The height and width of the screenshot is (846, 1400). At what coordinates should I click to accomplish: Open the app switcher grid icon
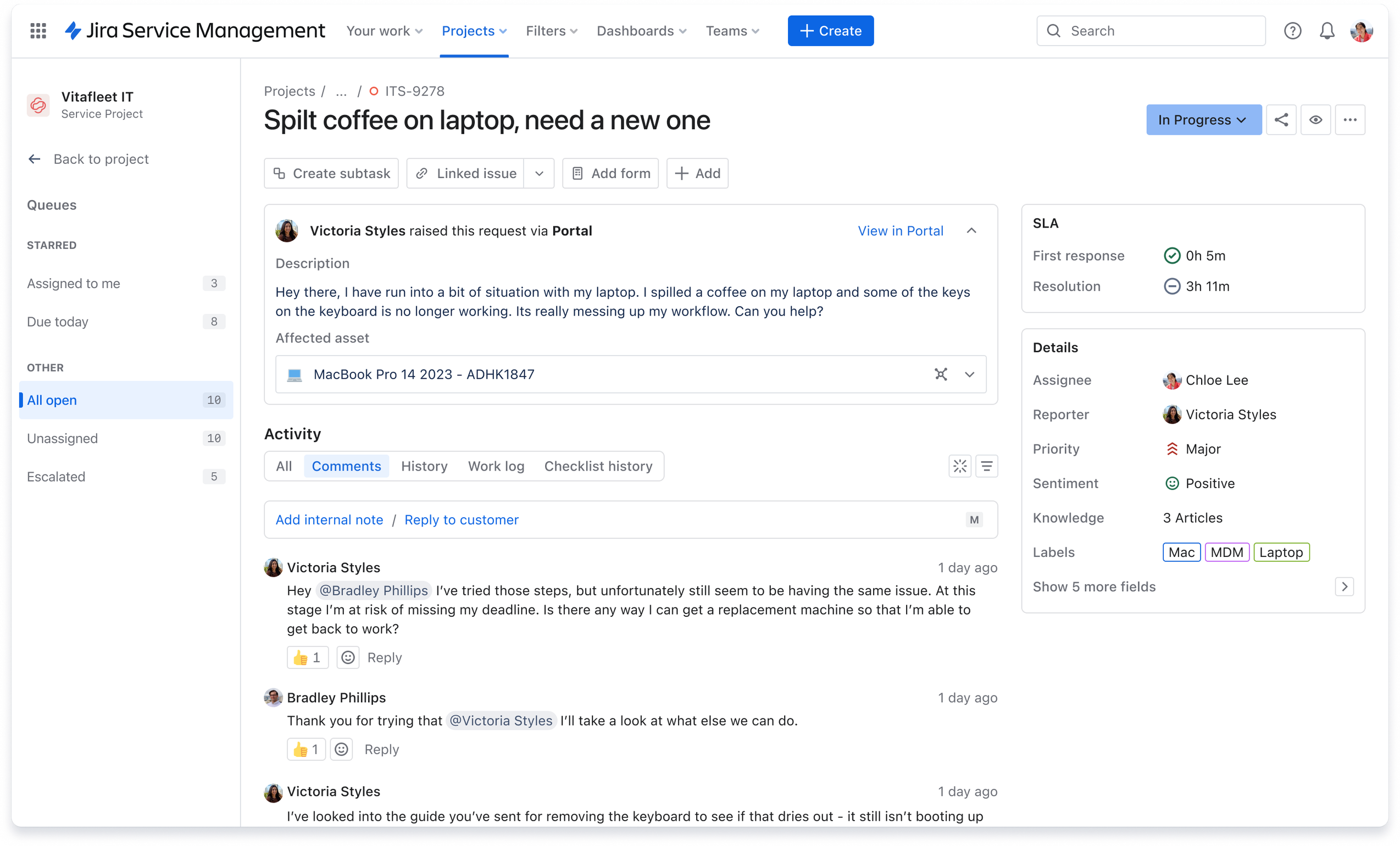click(37, 31)
